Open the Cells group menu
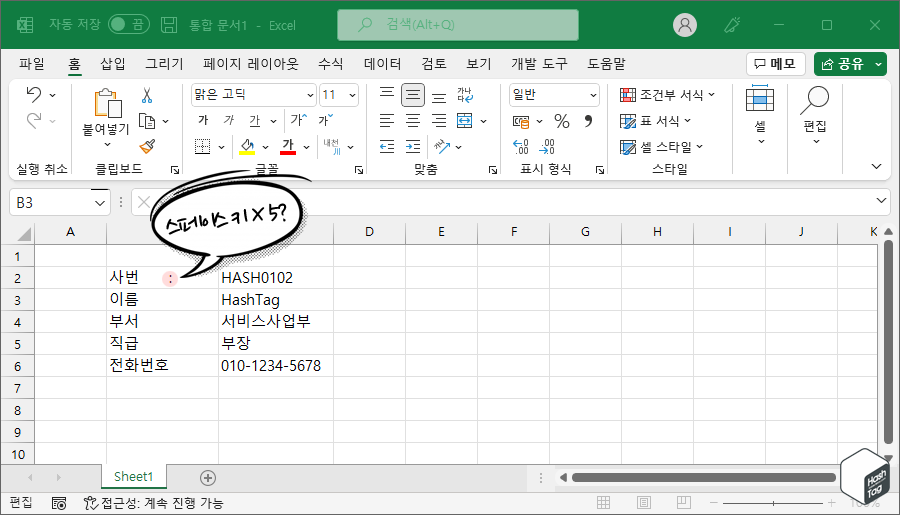The image size is (900, 515). [x=760, y=115]
